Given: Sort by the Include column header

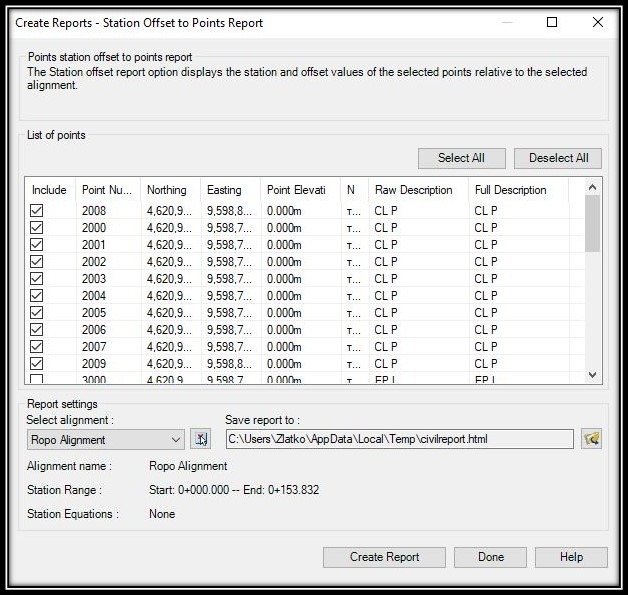Looking at the screenshot, I should pyautogui.click(x=50, y=190).
